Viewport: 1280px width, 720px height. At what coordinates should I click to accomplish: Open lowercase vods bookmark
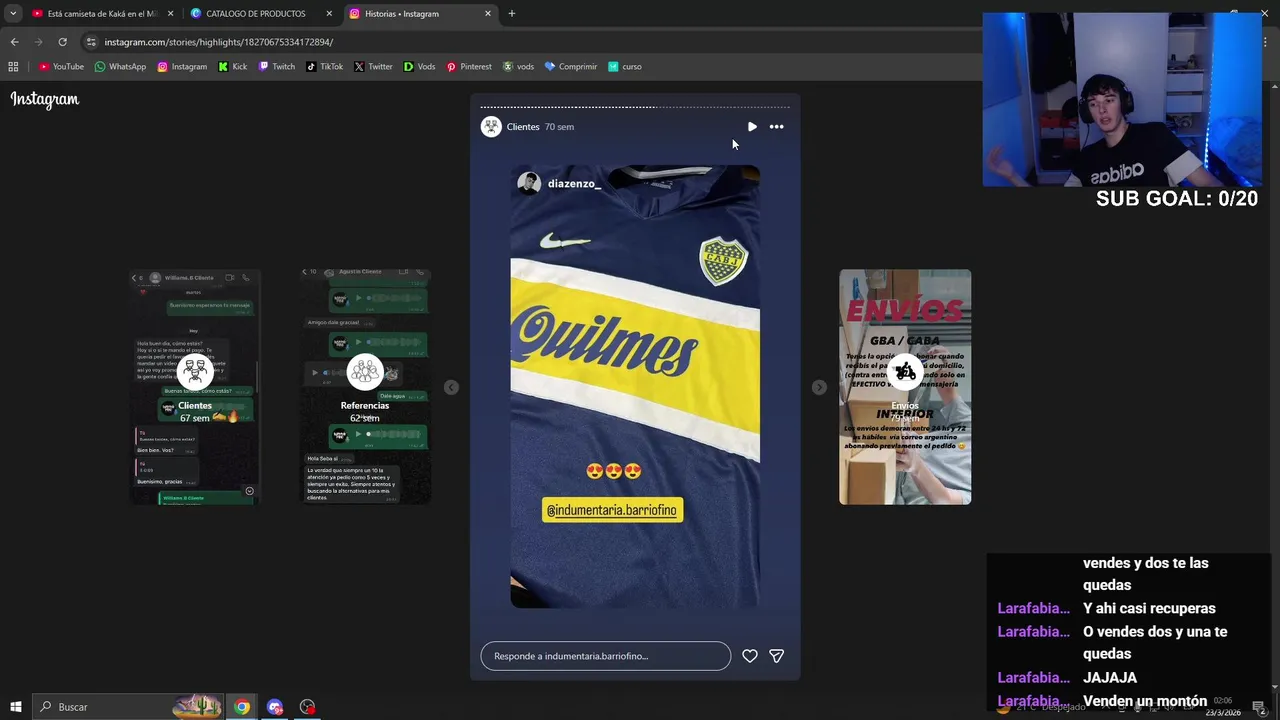point(518,67)
